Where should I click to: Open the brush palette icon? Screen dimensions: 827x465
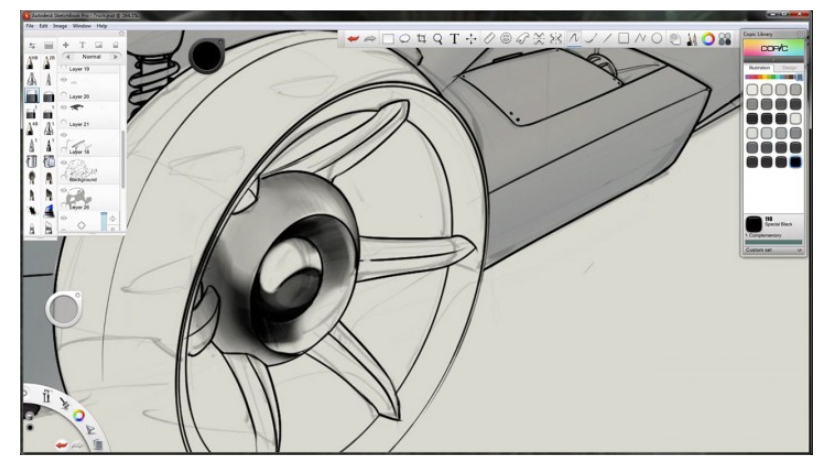pyautogui.click(x=691, y=38)
